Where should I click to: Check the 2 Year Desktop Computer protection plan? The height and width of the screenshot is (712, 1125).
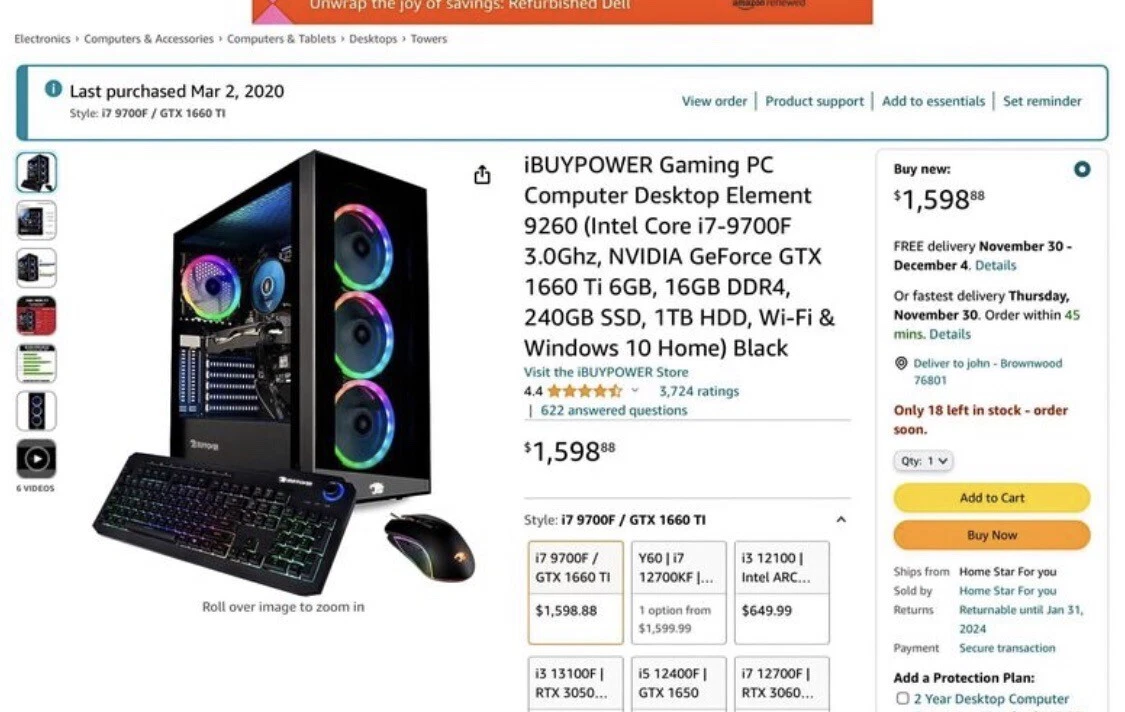(903, 698)
